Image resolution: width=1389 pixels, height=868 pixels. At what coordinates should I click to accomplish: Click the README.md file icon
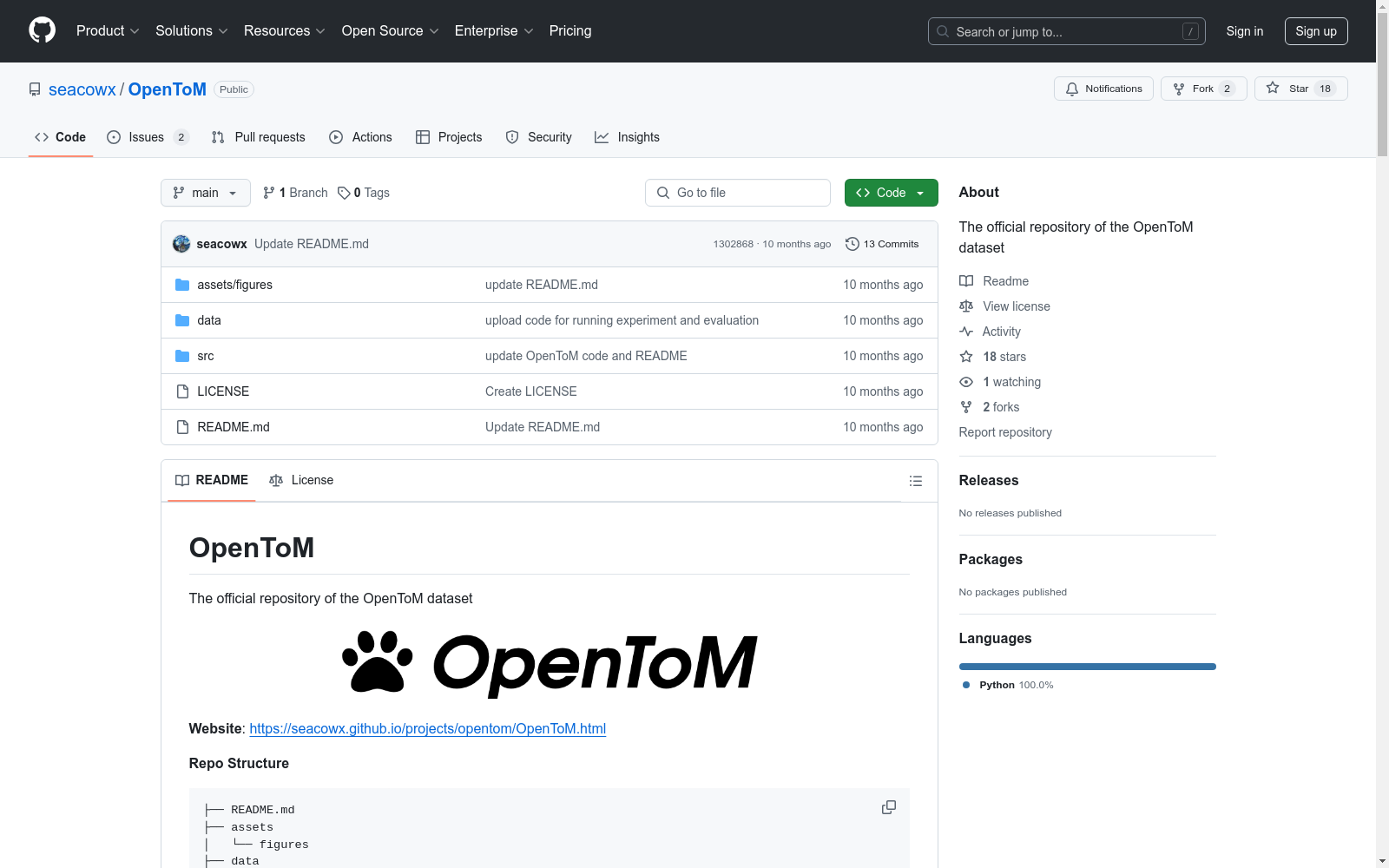point(182,427)
